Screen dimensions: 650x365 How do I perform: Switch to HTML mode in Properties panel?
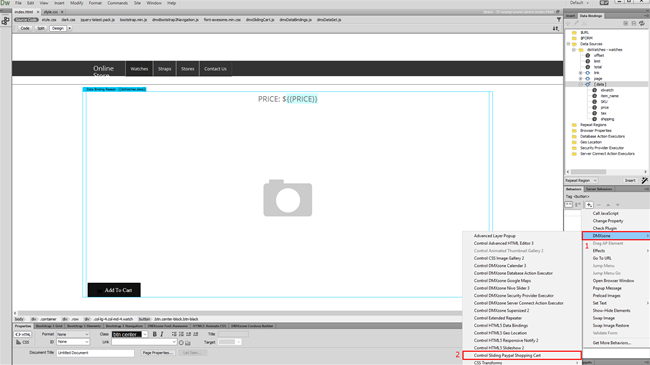click(x=23, y=334)
